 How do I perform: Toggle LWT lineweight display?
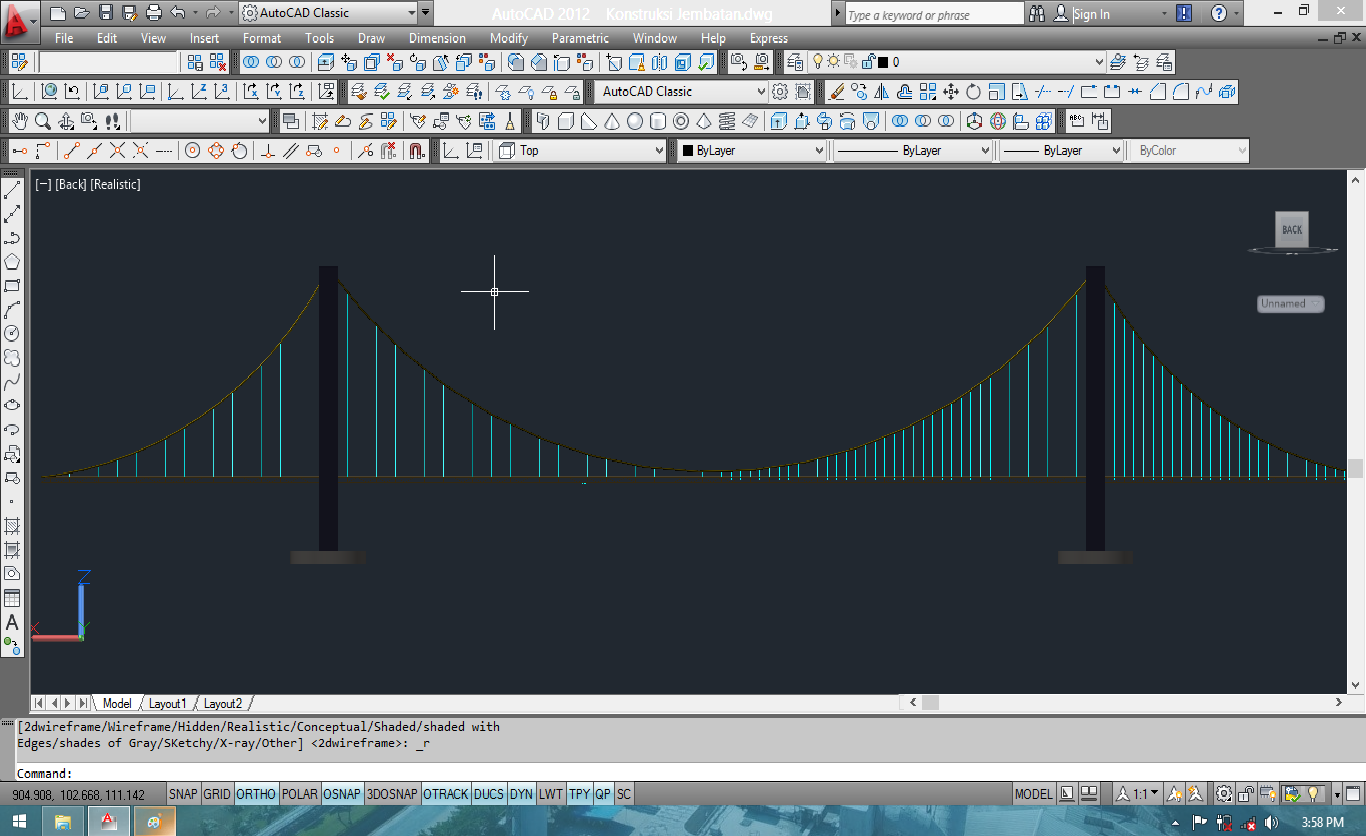coord(551,794)
